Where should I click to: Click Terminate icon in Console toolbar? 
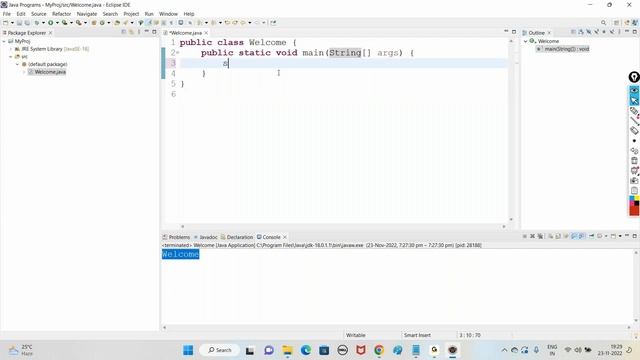524,236
